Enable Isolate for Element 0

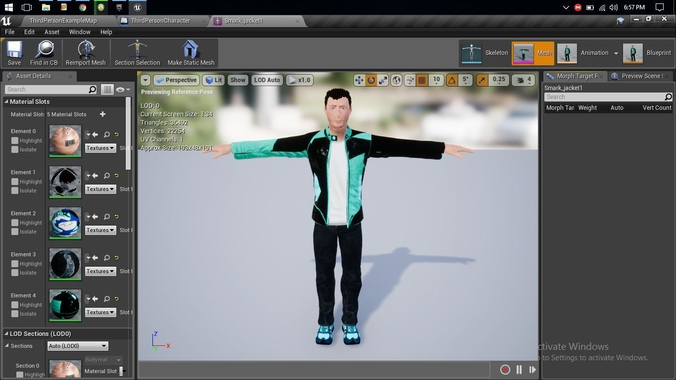(15, 150)
